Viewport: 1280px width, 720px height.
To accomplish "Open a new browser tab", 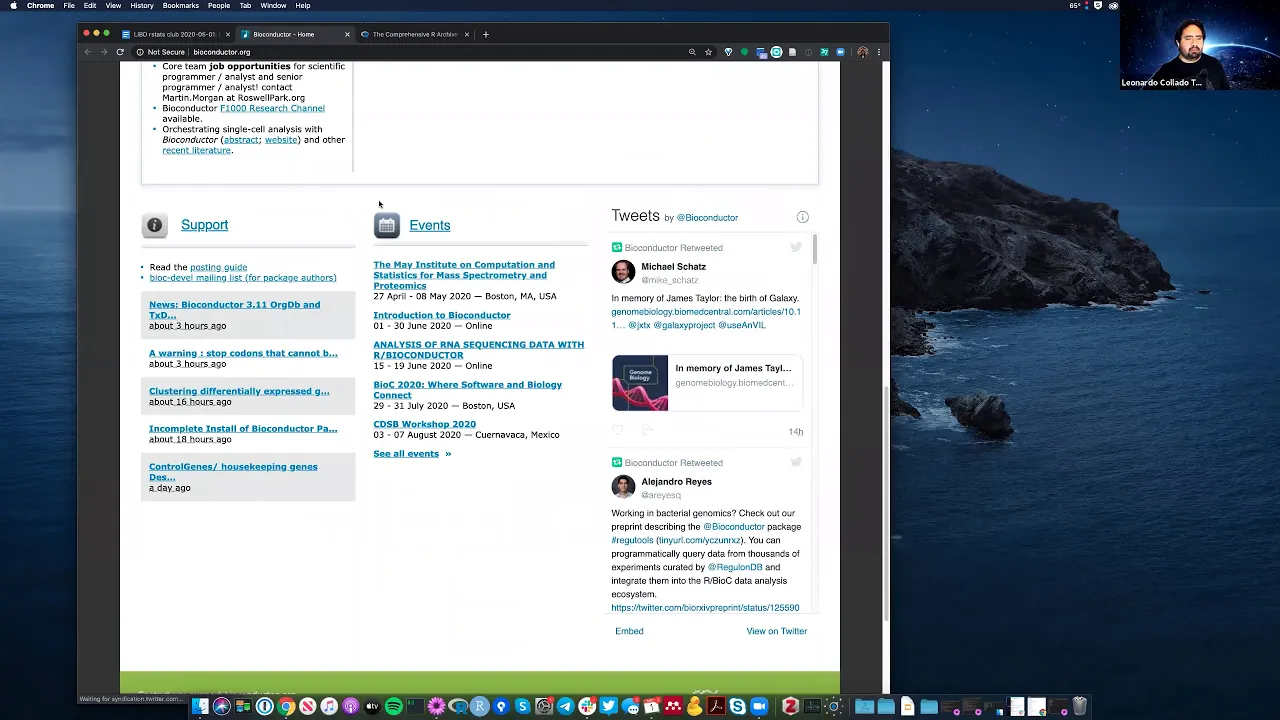I will [486, 34].
